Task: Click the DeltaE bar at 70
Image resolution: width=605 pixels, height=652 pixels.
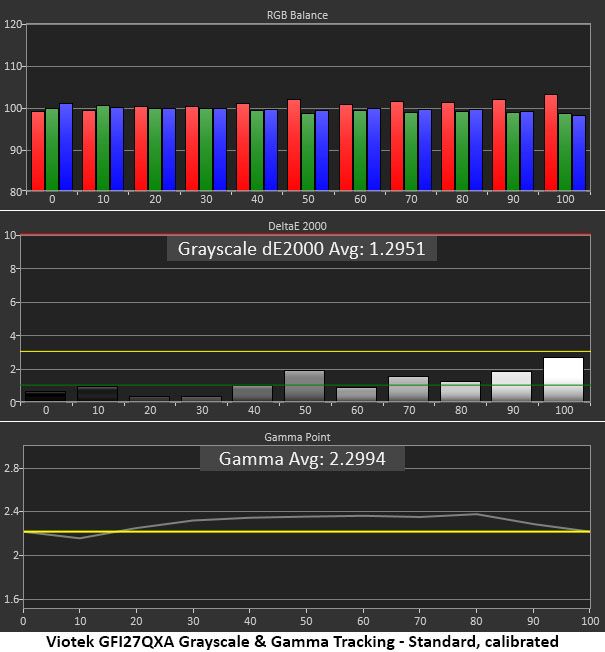Action: [x=408, y=389]
